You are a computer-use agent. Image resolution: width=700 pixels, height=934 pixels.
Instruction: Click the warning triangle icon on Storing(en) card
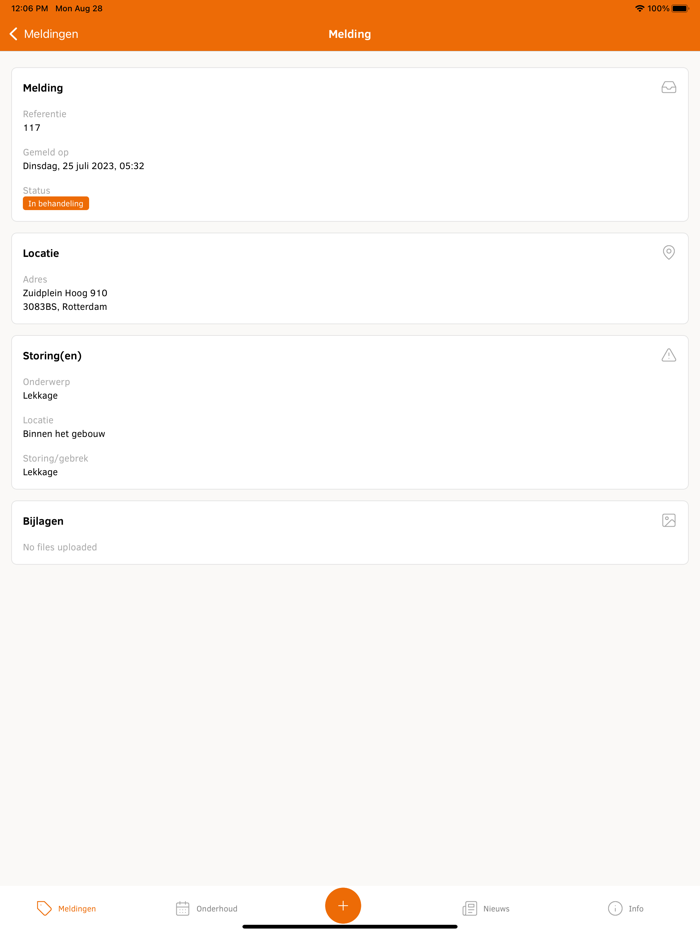pyautogui.click(x=668, y=354)
